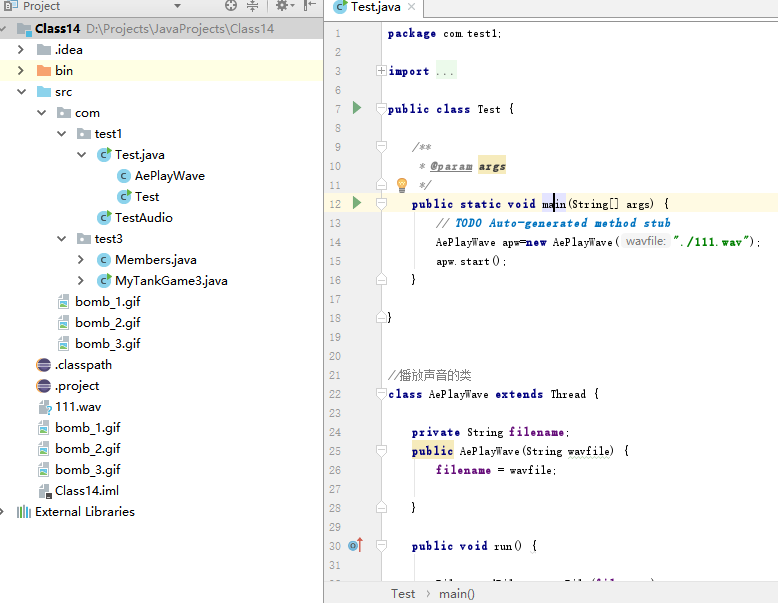Screen dimensions: 778x603
Task: Click the 111.wav unknown file icon
Action: tap(45, 407)
